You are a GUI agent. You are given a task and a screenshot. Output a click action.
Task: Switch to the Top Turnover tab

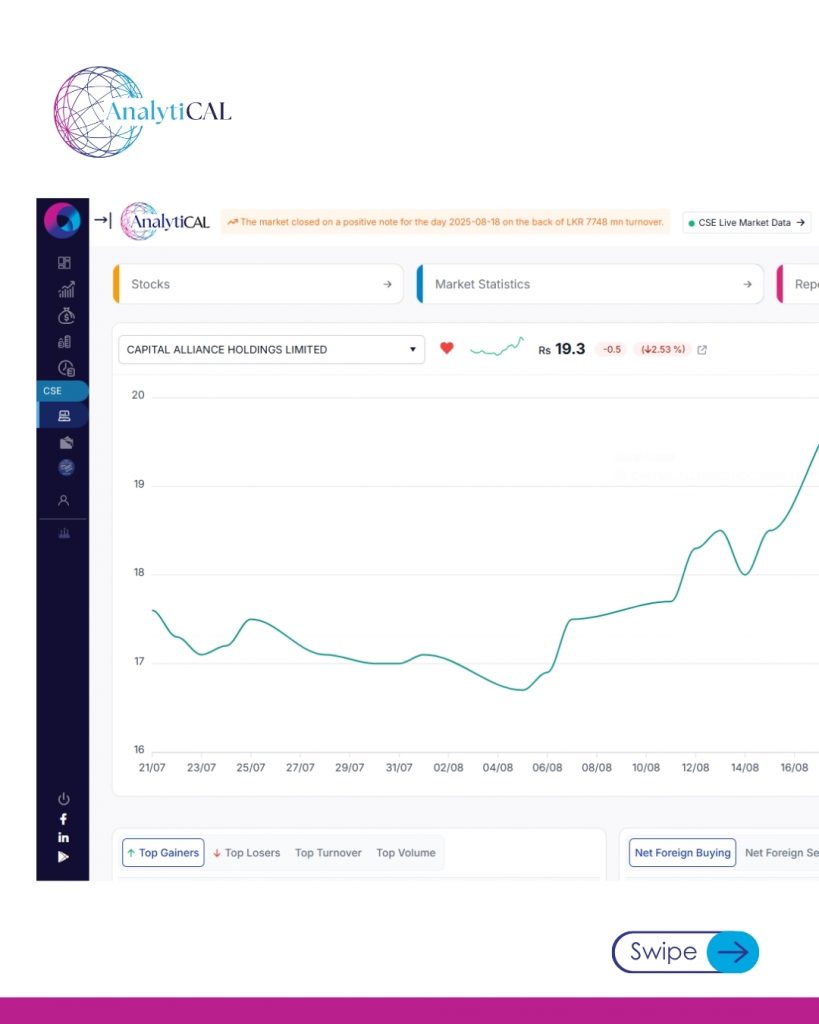(328, 853)
